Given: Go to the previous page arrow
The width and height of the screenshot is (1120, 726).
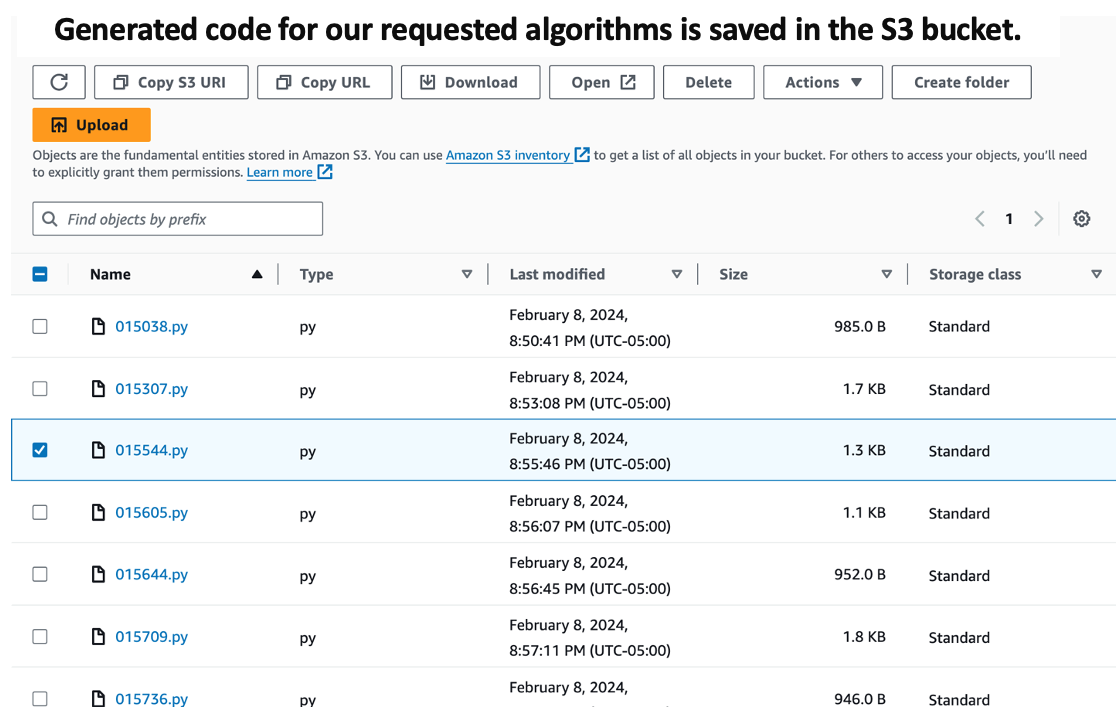Looking at the screenshot, I should (x=980, y=219).
